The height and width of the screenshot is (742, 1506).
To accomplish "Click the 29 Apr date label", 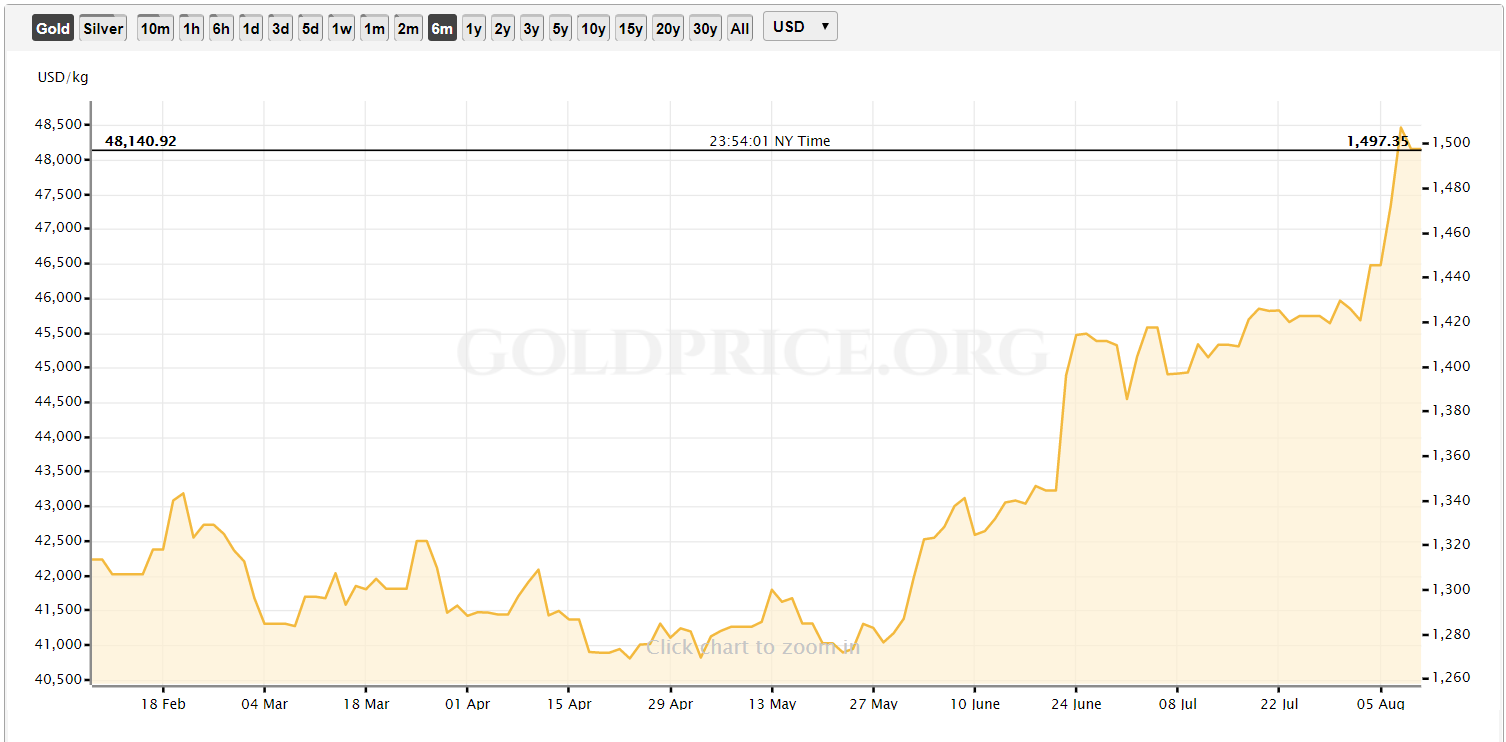I will pos(670,704).
